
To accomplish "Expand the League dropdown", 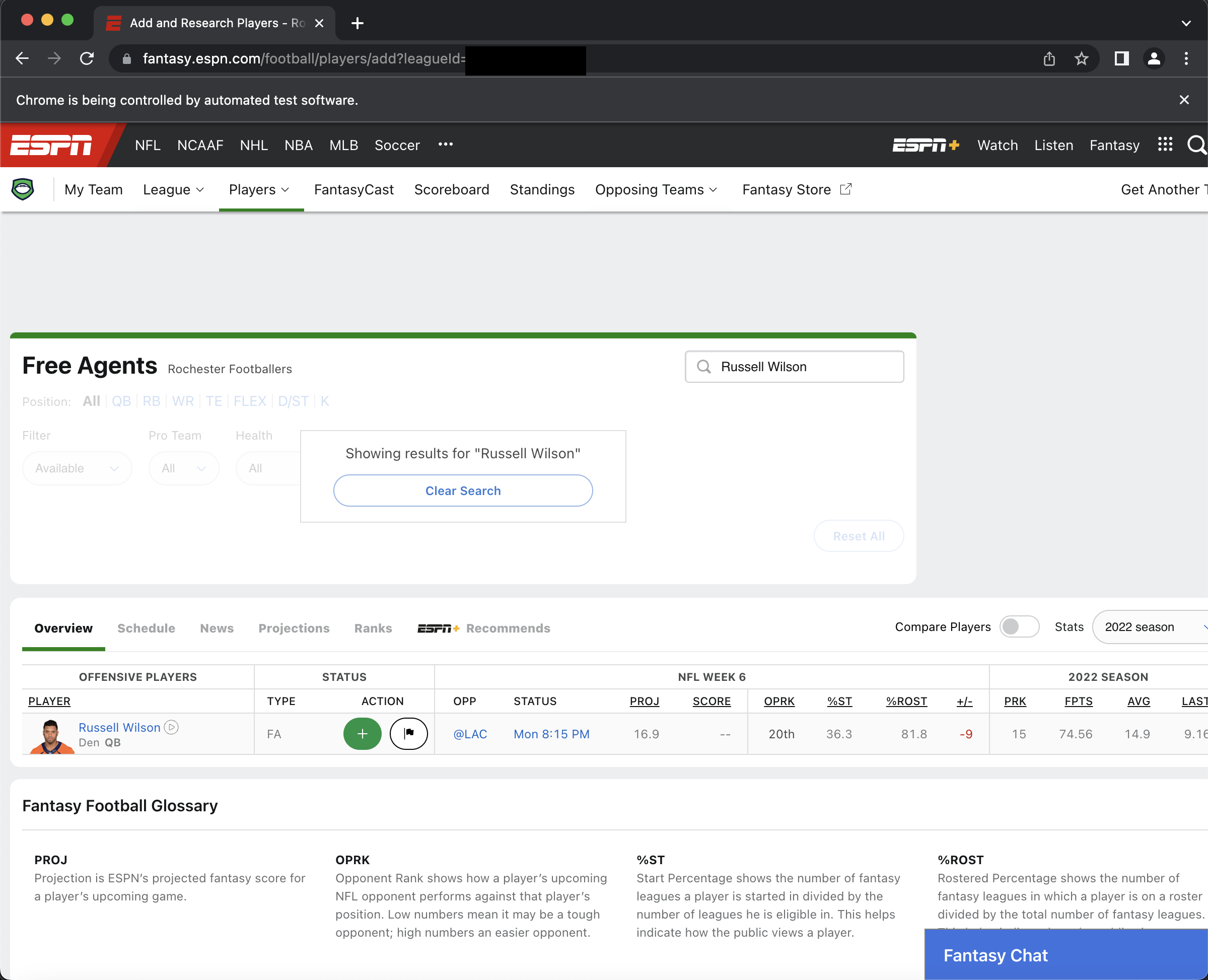I will click(173, 190).
